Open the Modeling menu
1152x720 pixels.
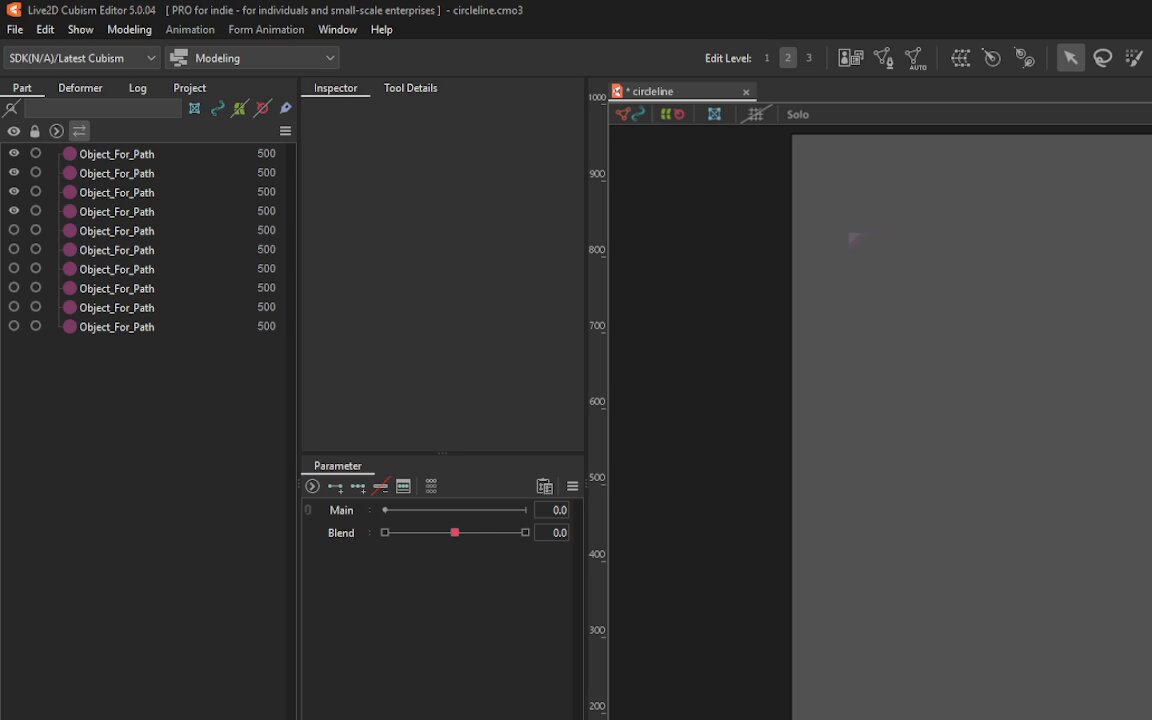(x=129, y=29)
